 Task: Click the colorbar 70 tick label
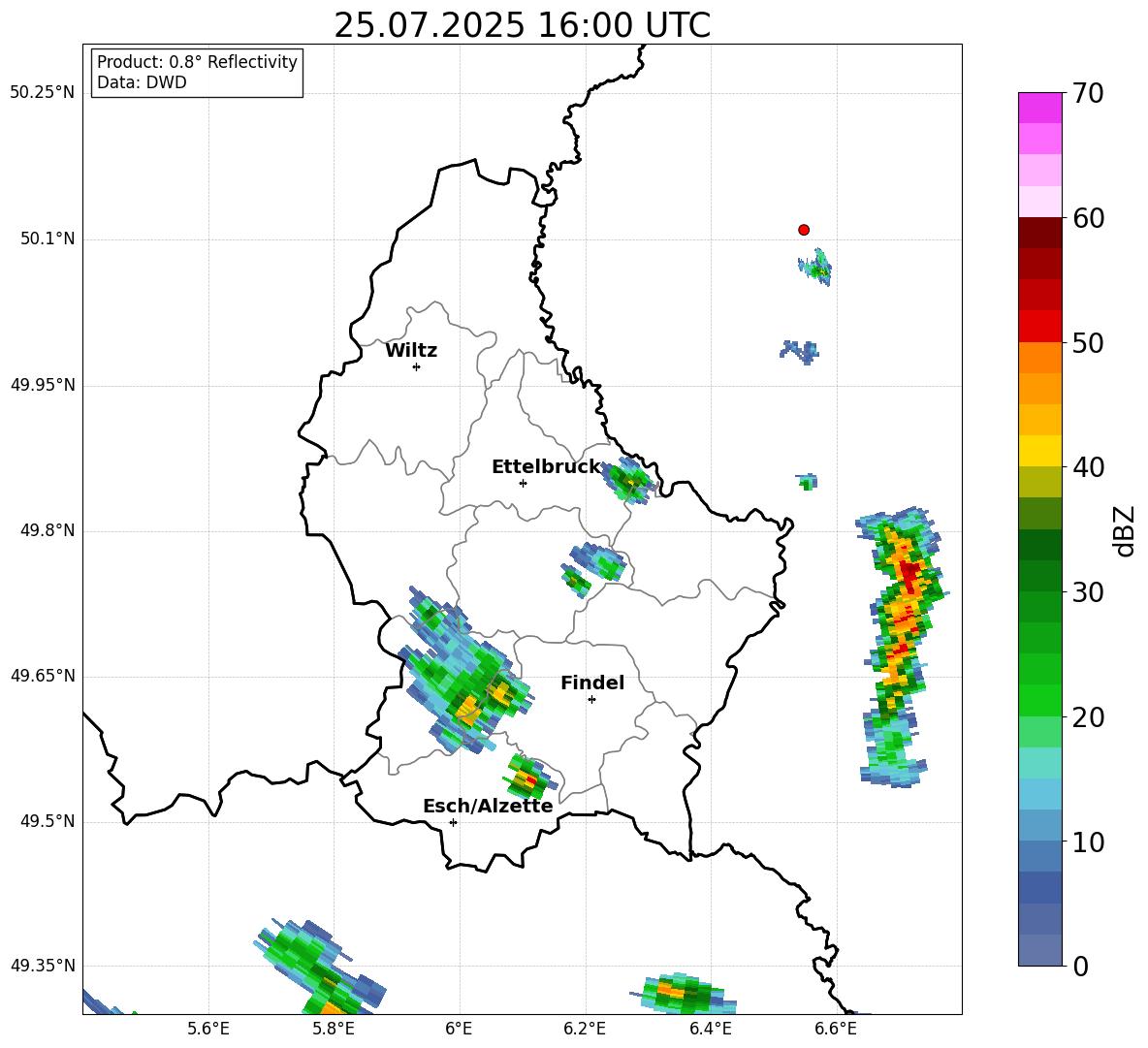click(1088, 93)
